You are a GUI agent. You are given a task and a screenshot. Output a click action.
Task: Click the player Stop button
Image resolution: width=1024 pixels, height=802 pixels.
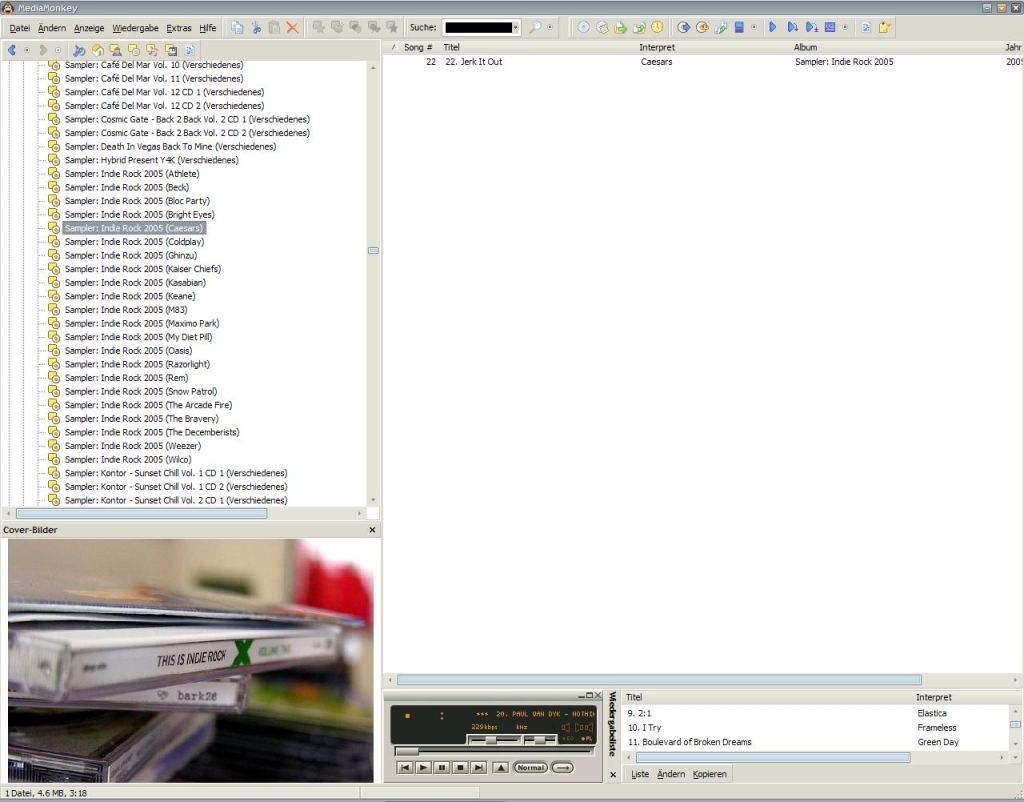[x=460, y=767]
